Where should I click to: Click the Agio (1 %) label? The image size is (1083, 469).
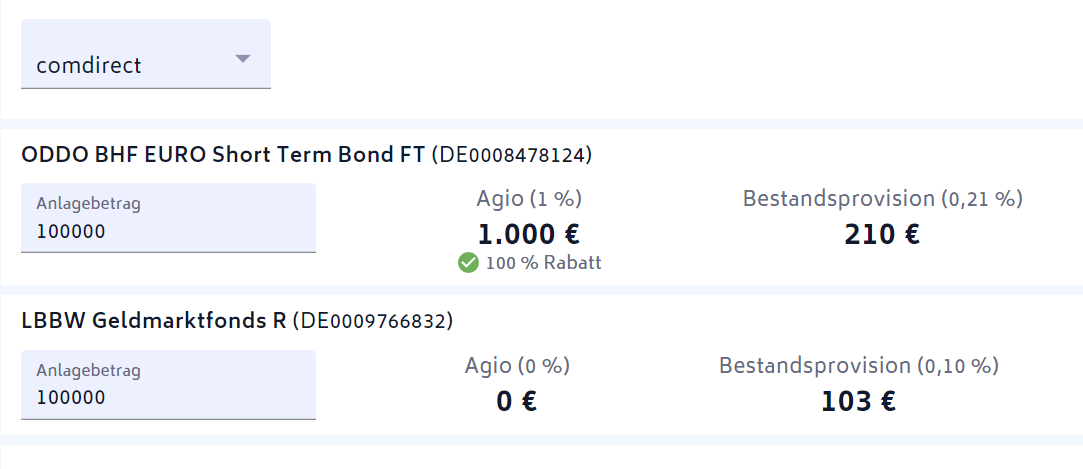click(x=529, y=198)
